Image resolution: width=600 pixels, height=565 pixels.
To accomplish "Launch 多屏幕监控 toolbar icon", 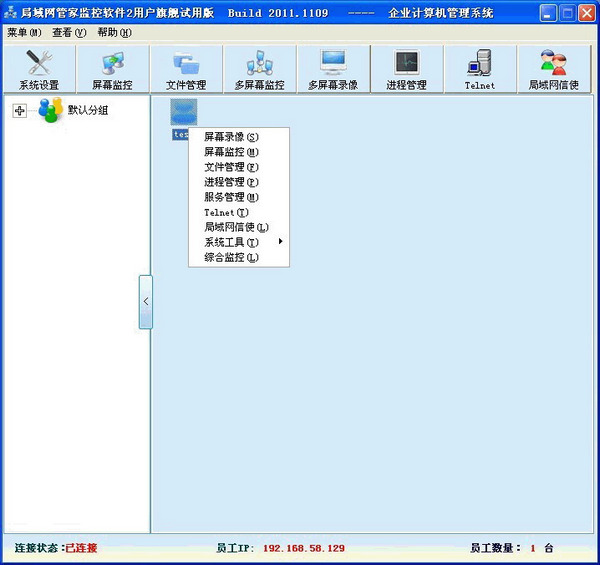I will pos(259,69).
